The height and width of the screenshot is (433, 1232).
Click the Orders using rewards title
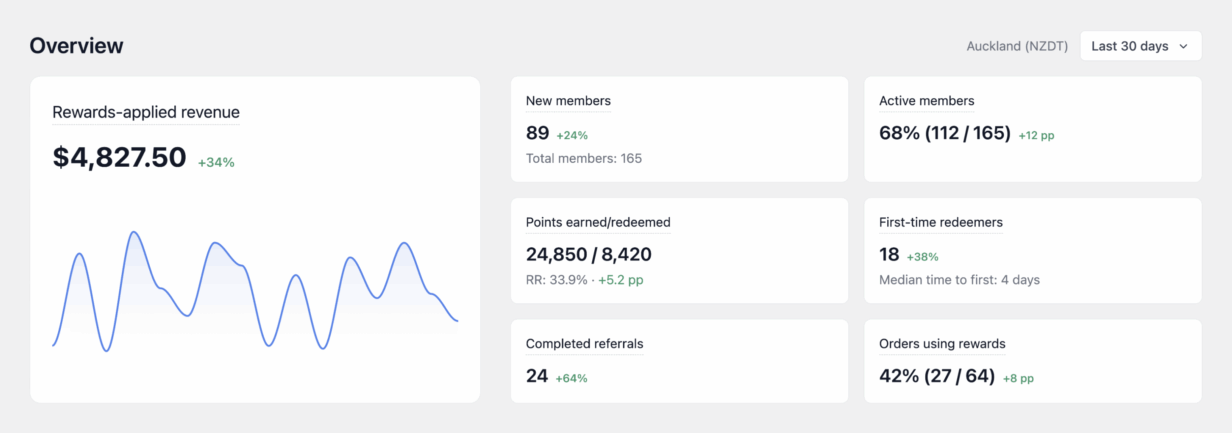coord(942,344)
